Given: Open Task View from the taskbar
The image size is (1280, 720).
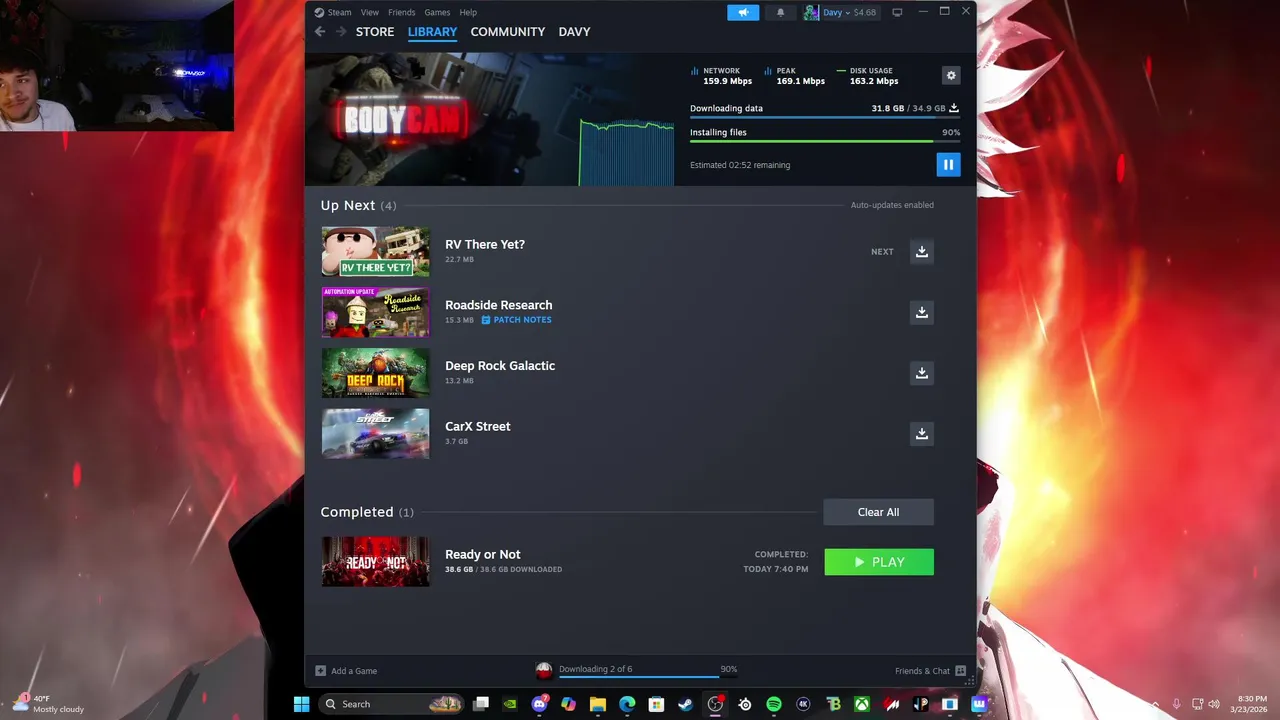Looking at the screenshot, I should tap(481, 704).
